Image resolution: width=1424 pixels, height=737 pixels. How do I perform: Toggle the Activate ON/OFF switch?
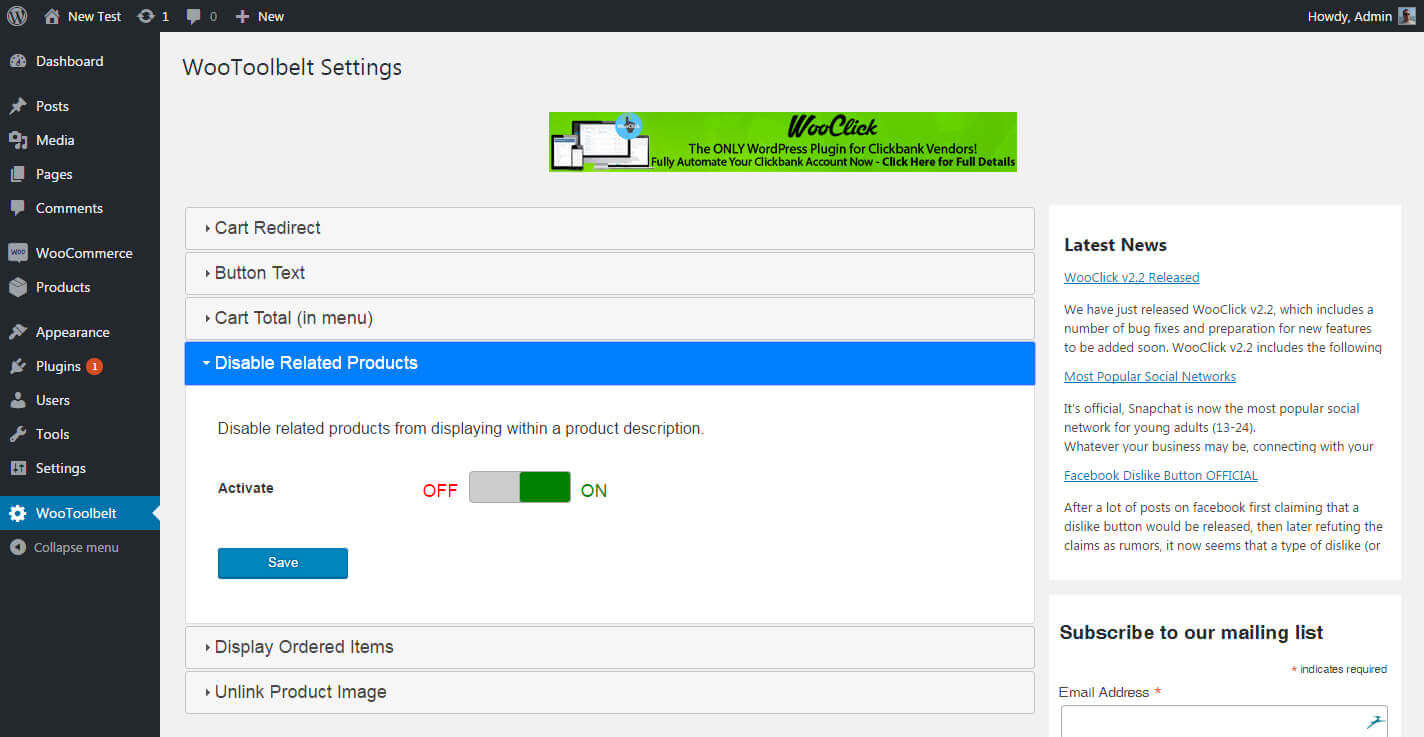tap(520, 487)
